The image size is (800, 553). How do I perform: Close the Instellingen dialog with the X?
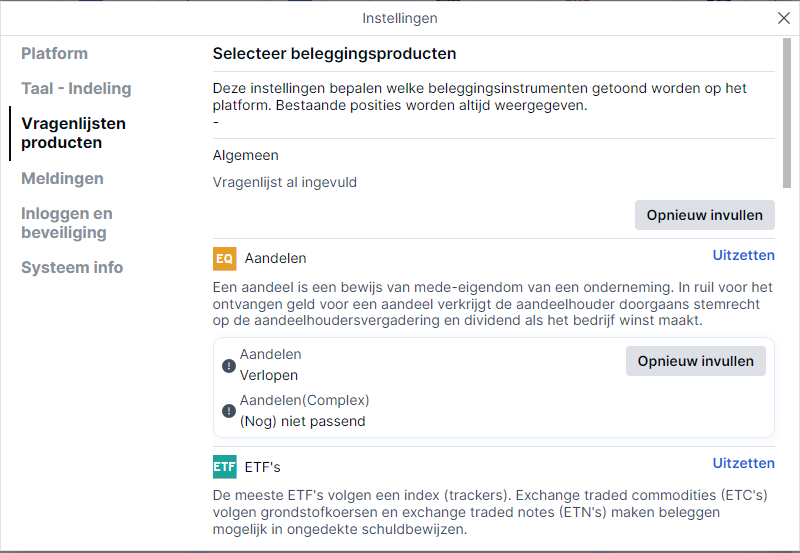[x=784, y=18]
